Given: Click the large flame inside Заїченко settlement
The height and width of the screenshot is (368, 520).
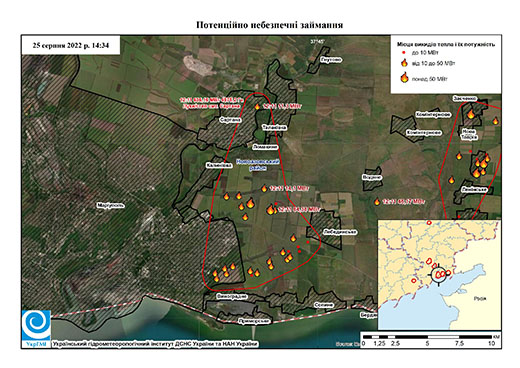Looking at the screenshot, I should 471,114.
